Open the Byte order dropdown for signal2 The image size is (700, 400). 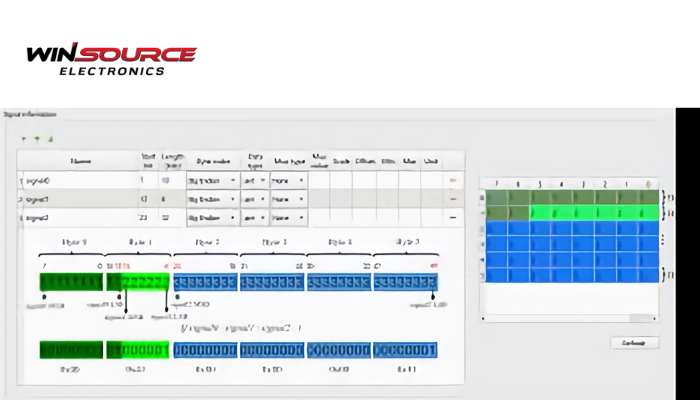pos(214,217)
